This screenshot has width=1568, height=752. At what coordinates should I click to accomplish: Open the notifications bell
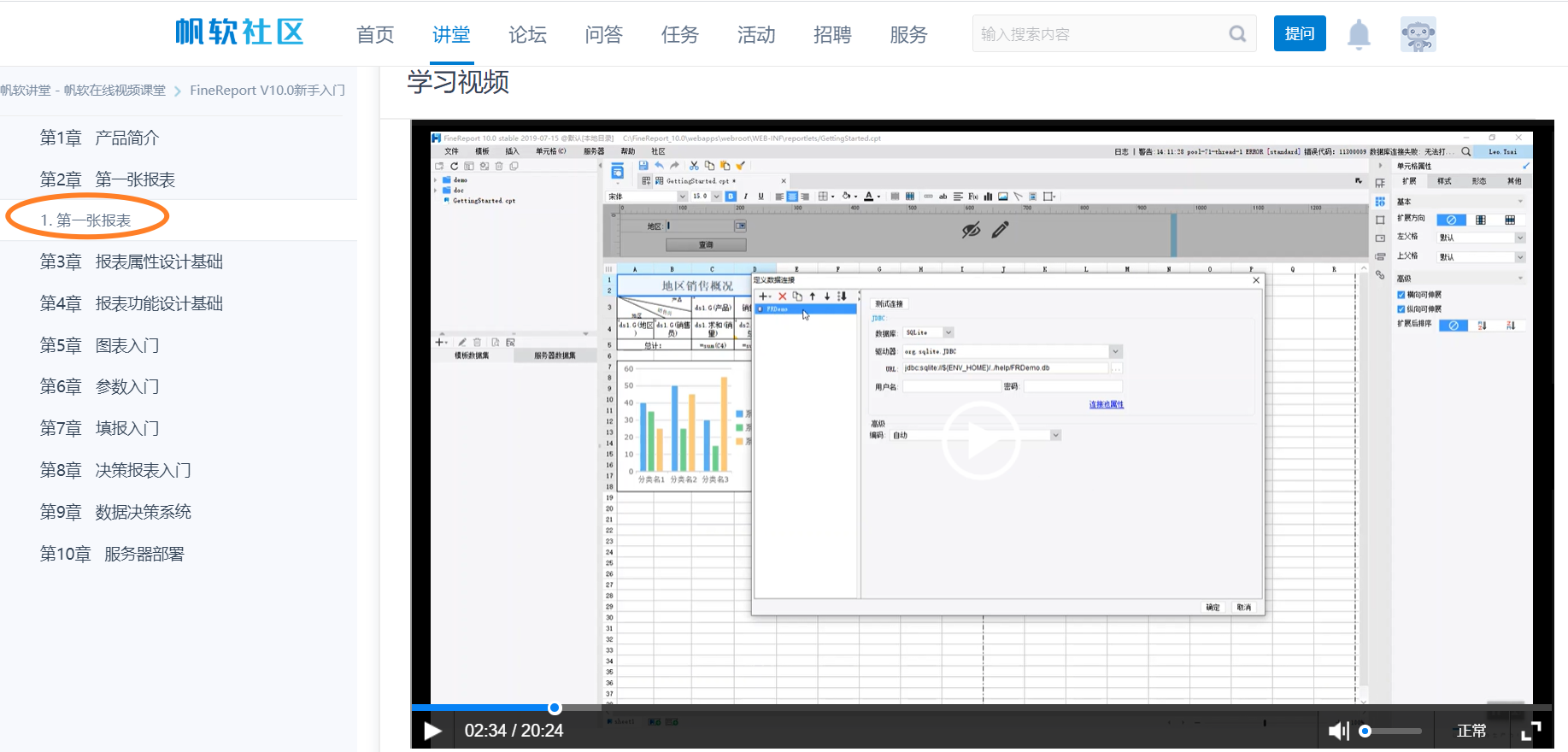coord(1359,34)
